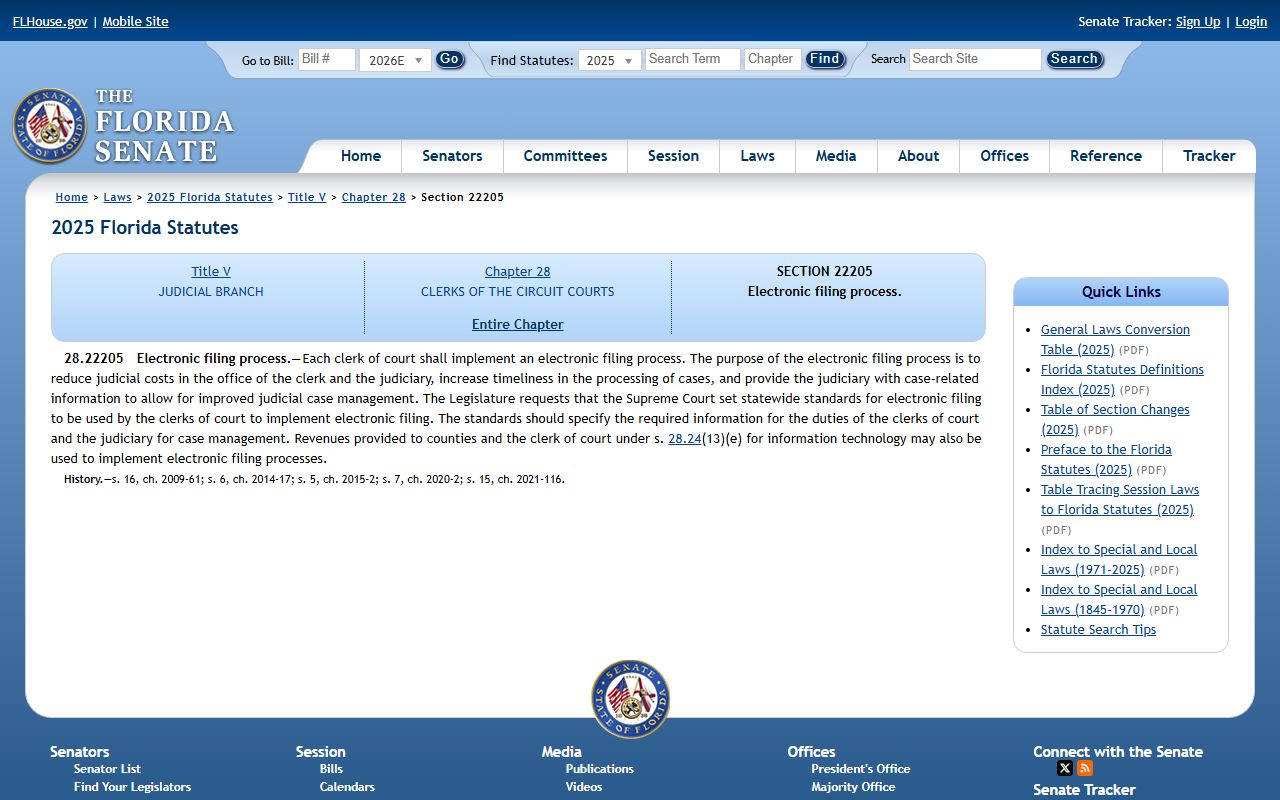Image resolution: width=1280 pixels, height=800 pixels.
Task: Focus the statutes Search Term field
Action: click(692, 59)
